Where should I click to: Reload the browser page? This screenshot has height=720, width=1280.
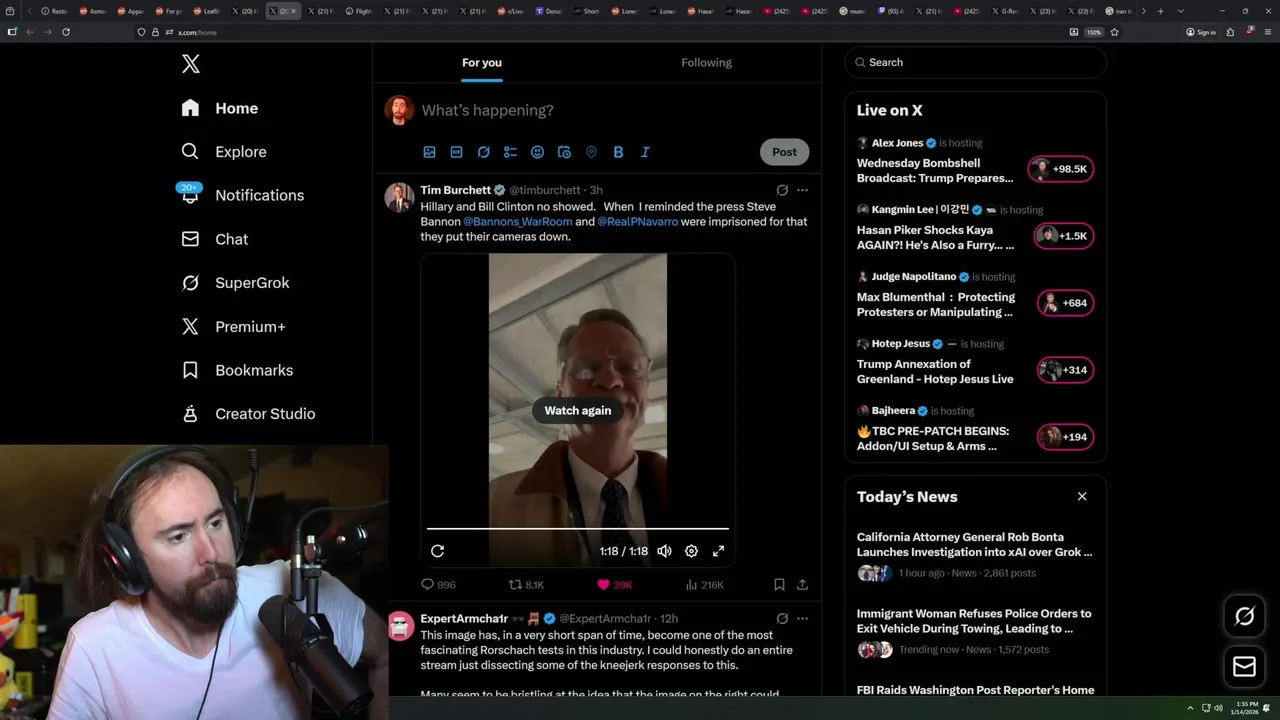66,32
